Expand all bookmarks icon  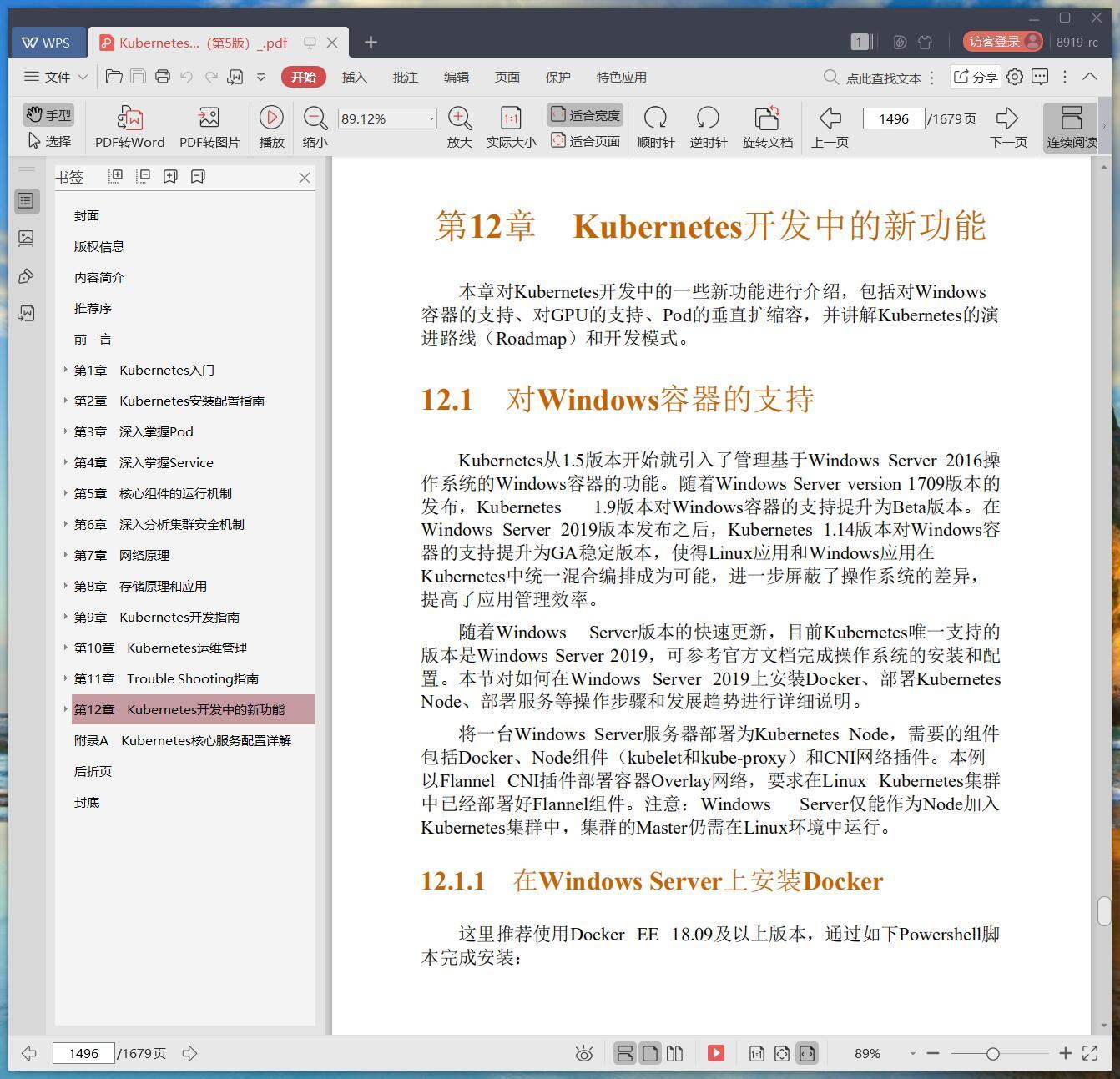point(116,176)
